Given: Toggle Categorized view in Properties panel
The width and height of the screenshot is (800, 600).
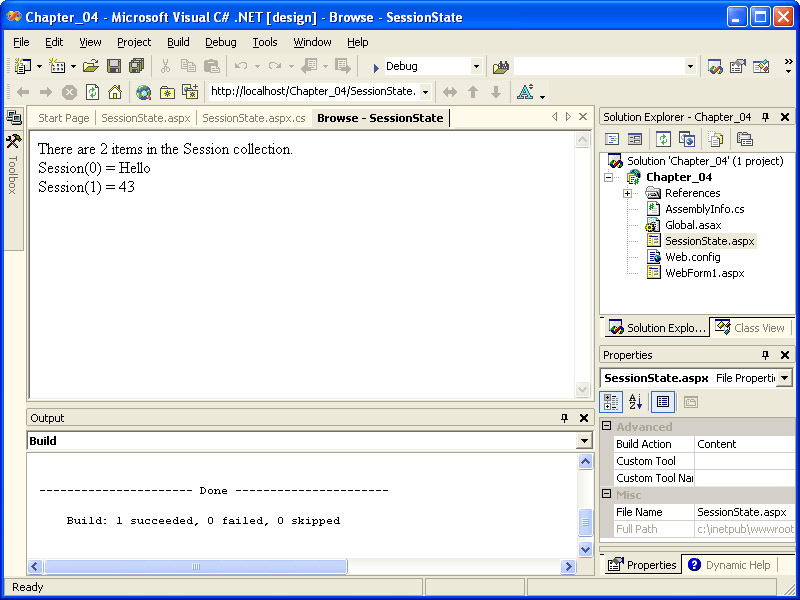Looking at the screenshot, I should coord(612,402).
